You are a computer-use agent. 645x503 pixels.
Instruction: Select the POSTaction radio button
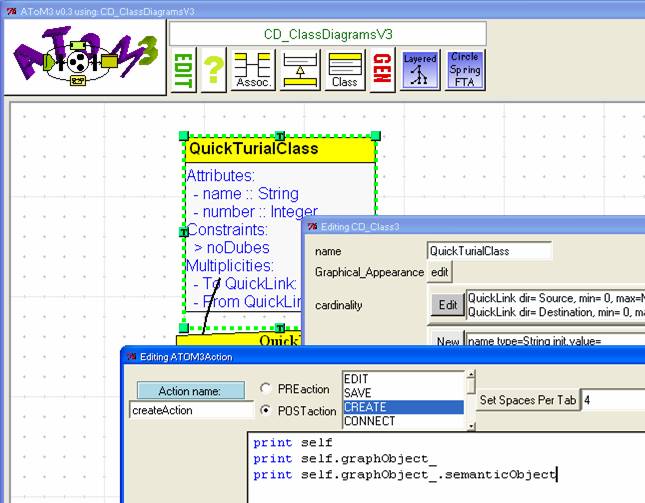click(267, 410)
